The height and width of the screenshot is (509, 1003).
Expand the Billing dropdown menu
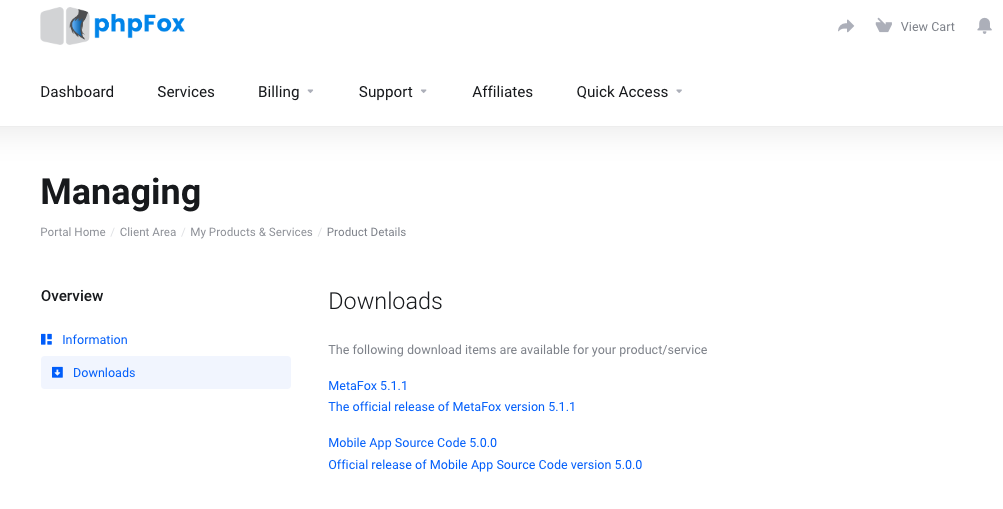pos(286,92)
